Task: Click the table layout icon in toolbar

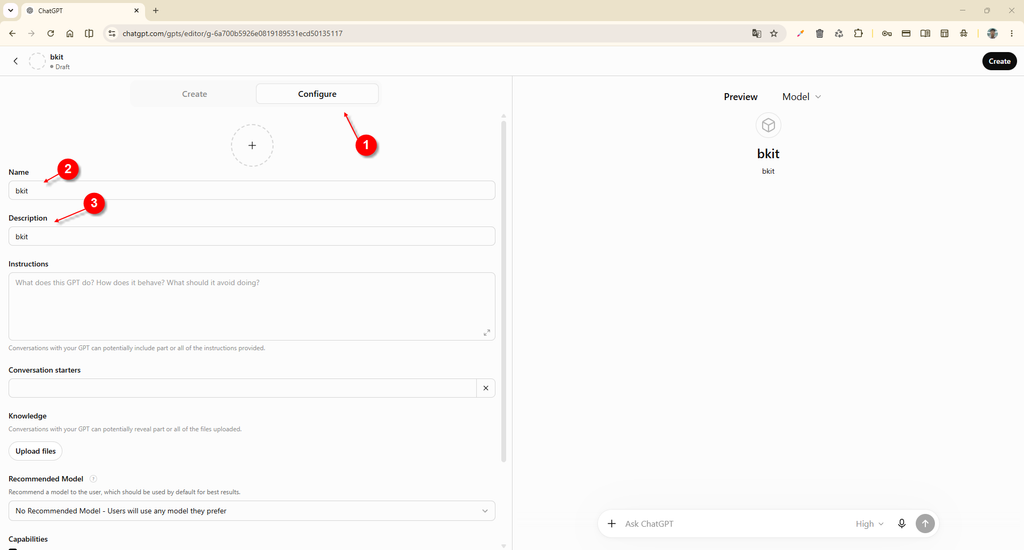Action: click(x=944, y=33)
